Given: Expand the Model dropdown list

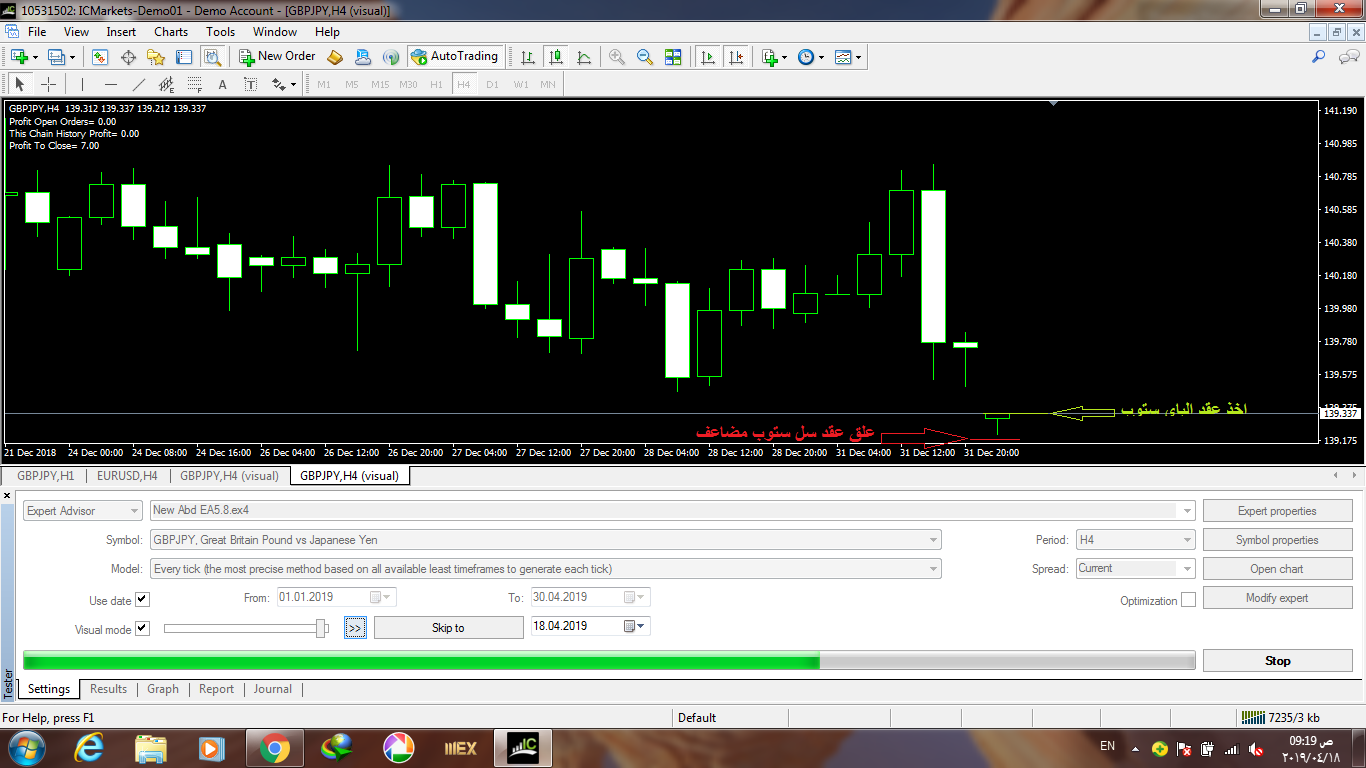Looking at the screenshot, I should point(933,569).
